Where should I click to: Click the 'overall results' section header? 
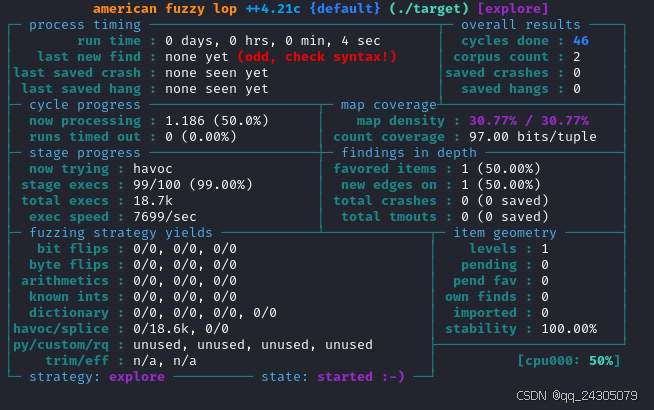tap(521, 25)
